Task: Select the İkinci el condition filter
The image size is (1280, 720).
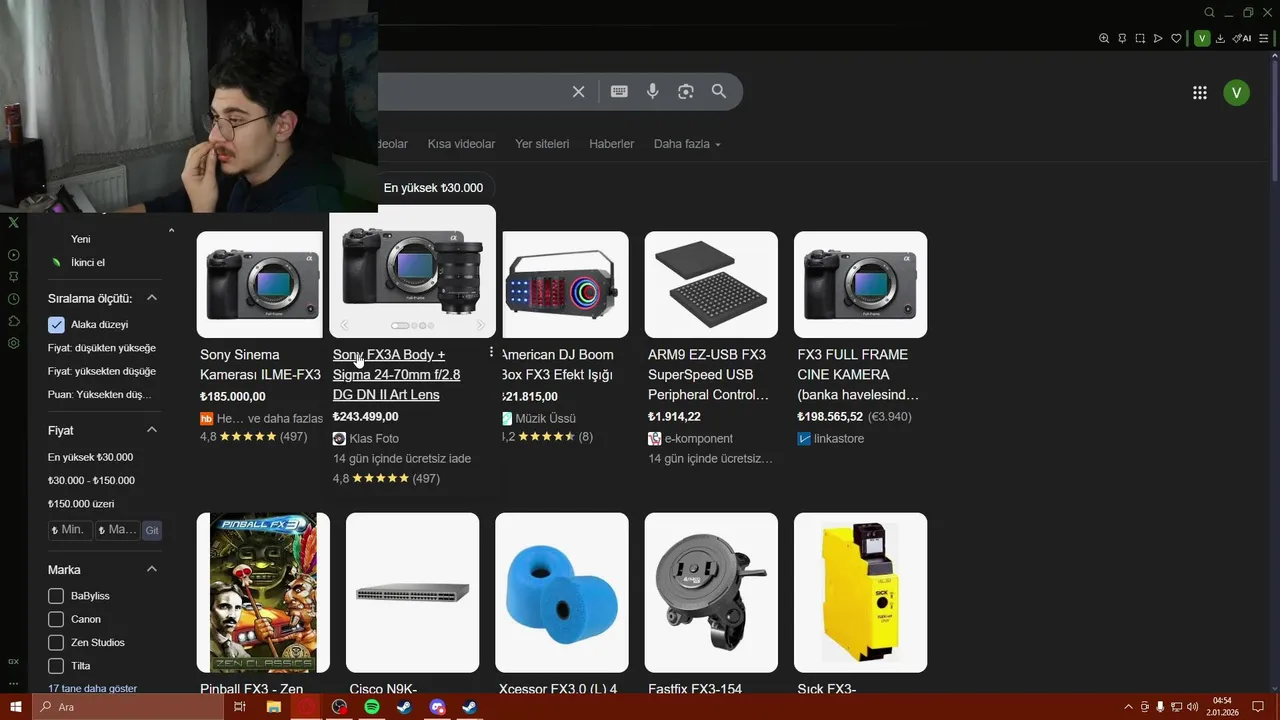Action: tap(87, 262)
